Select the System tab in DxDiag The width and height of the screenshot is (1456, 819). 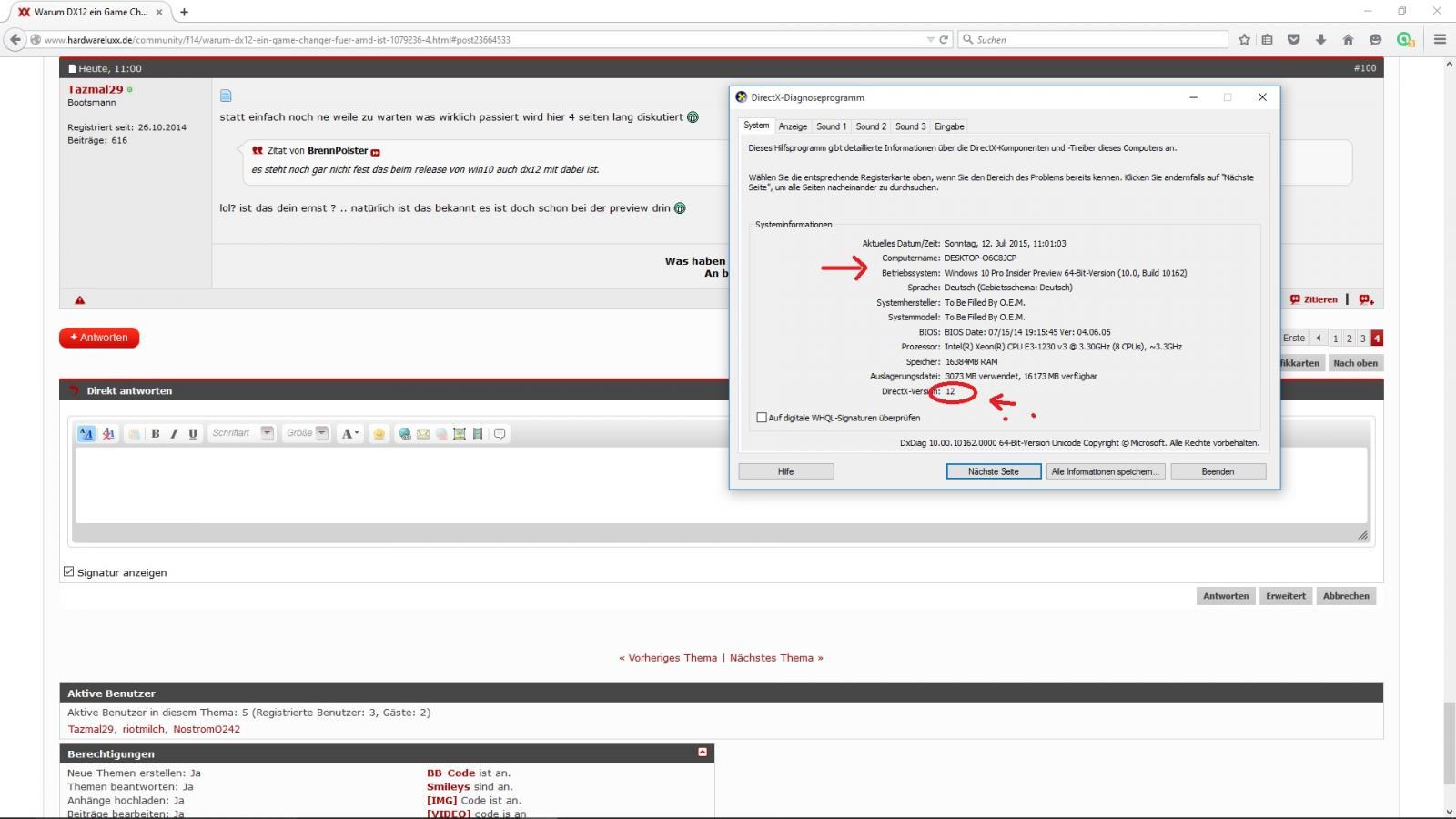pos(756,126)
